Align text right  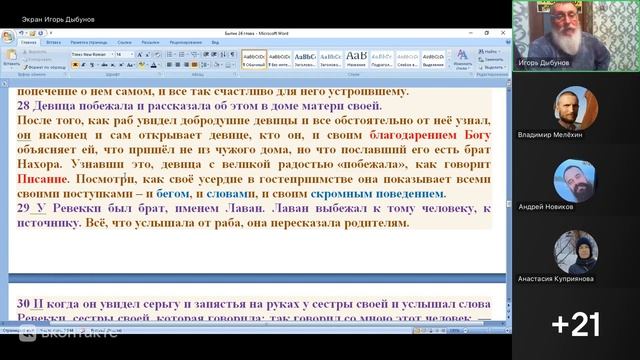click(x=186, y=65)
